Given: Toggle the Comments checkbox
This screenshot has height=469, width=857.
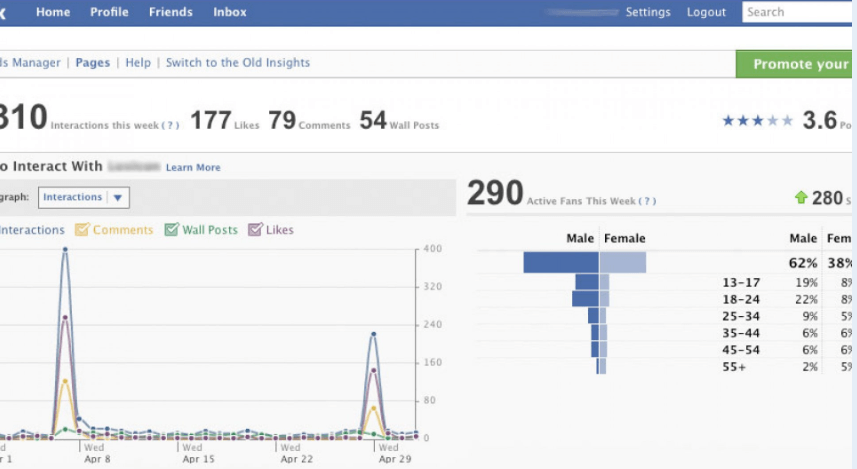Looking at the screenshot, I should (x=82, y=229).
